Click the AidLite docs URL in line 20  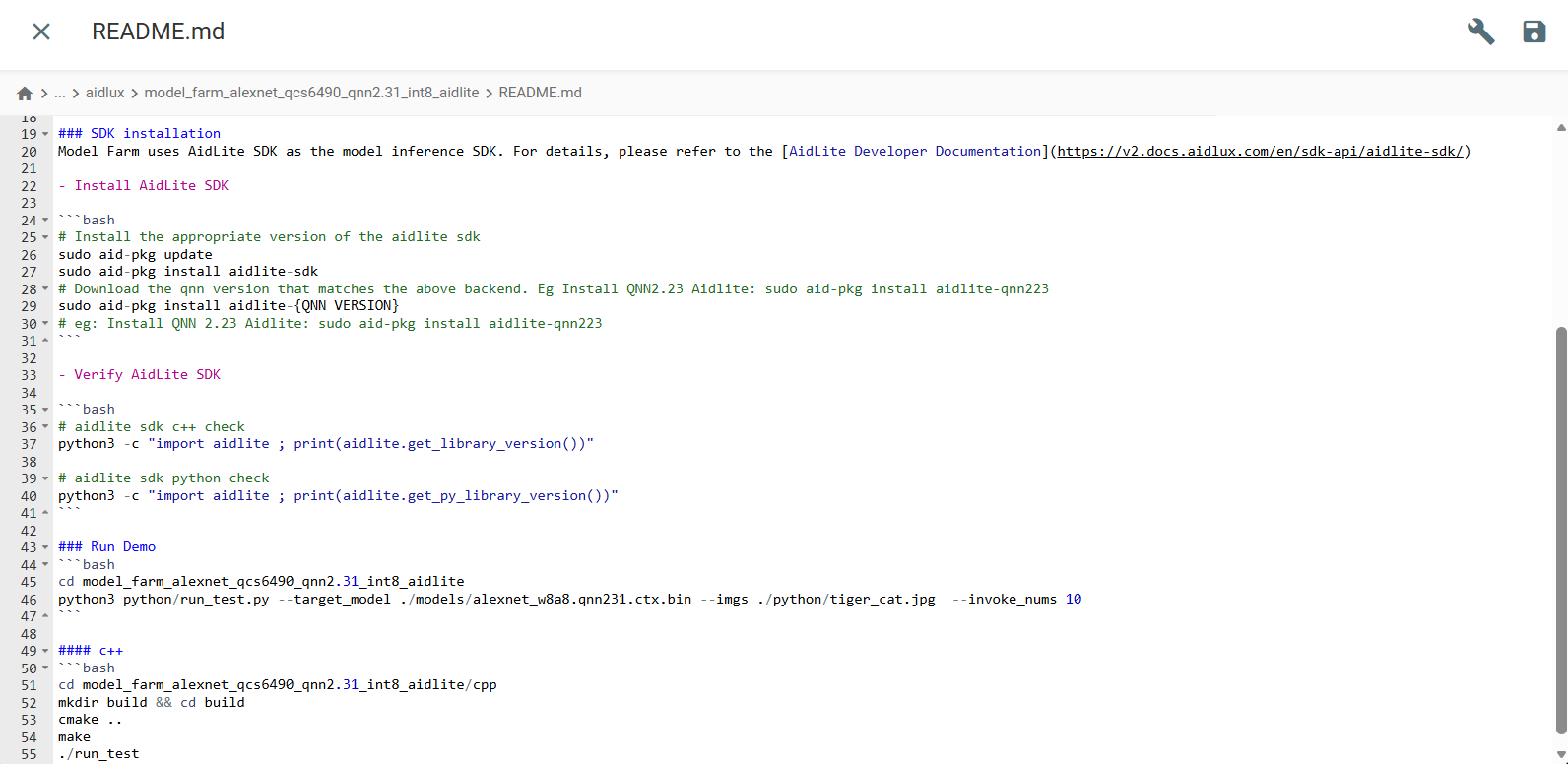point(1260,151)
